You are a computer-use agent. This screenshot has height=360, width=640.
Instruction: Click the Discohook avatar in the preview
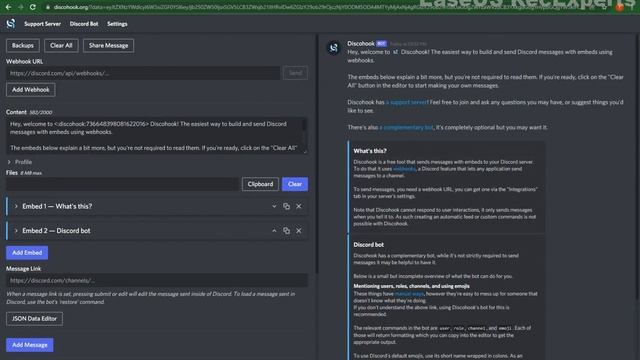(333, 48)
